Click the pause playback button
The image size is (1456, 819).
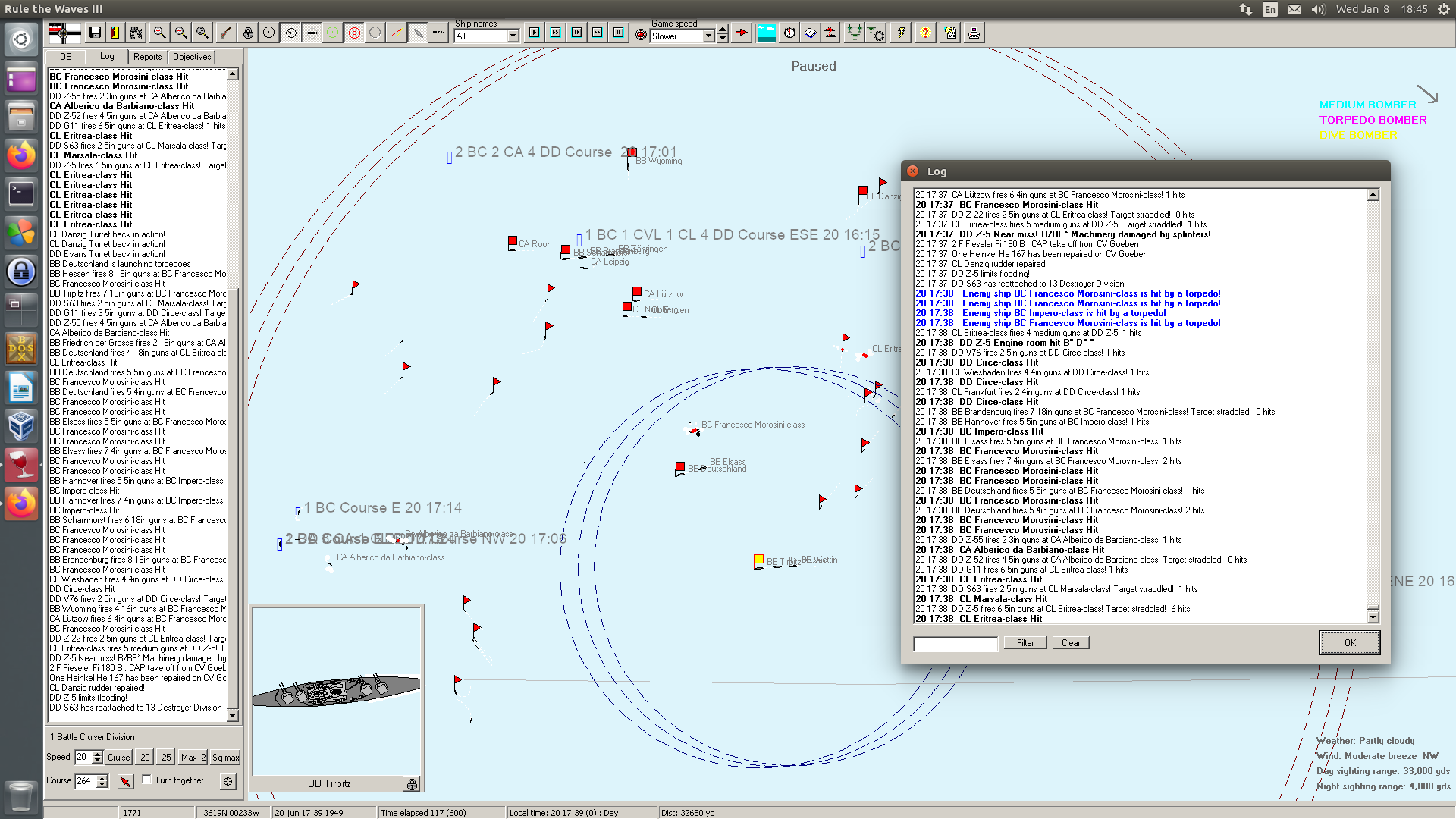coord(619,33)
